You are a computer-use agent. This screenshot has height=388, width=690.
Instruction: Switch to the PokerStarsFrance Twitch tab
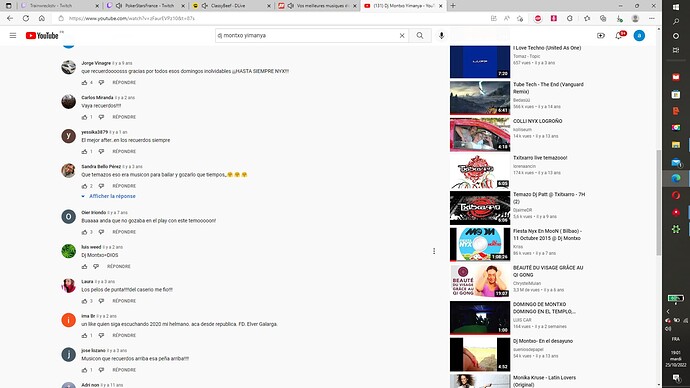[146, 6]
